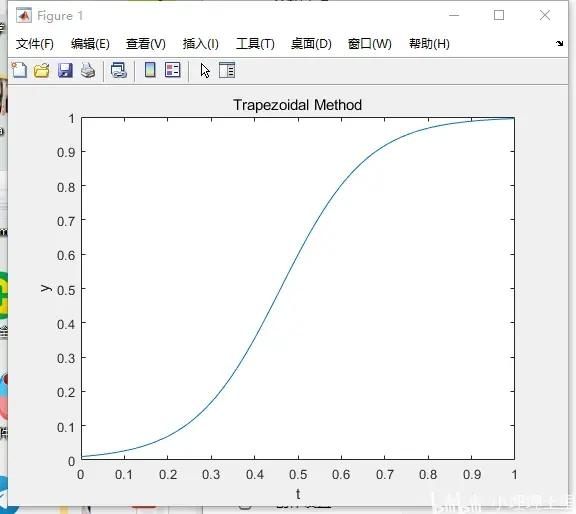Print the figure with the printer icon
This screenshot has height=514, width=576.
[88, 70]
